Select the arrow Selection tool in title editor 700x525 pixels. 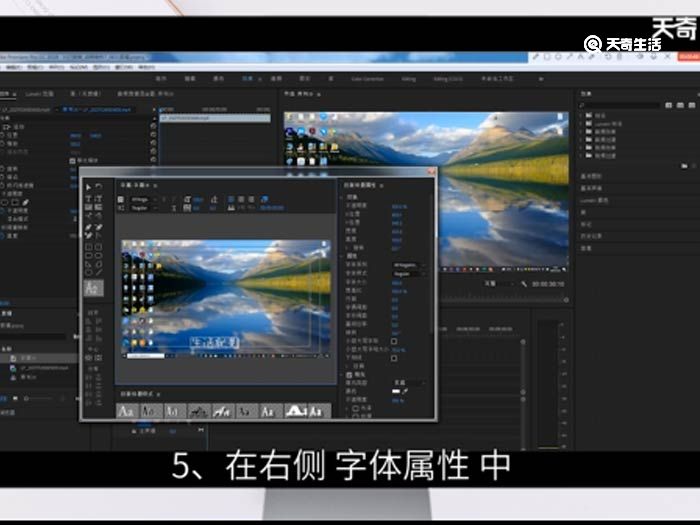[x=88, y=187]
